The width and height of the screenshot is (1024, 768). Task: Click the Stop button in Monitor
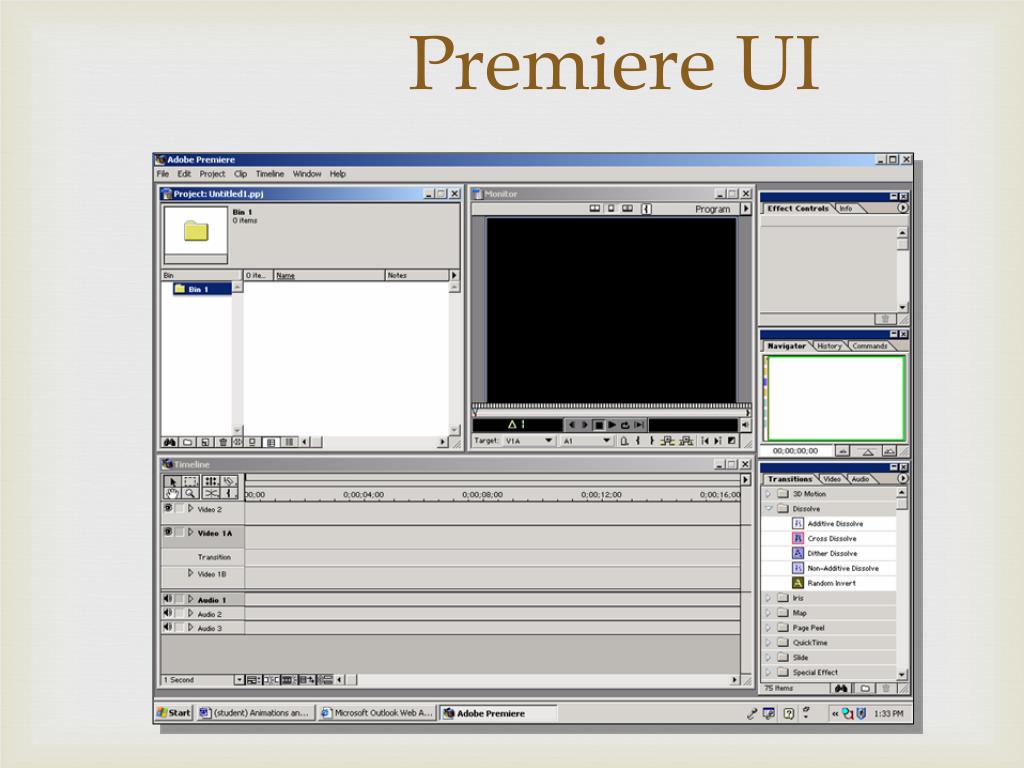(x=599, y=425)
